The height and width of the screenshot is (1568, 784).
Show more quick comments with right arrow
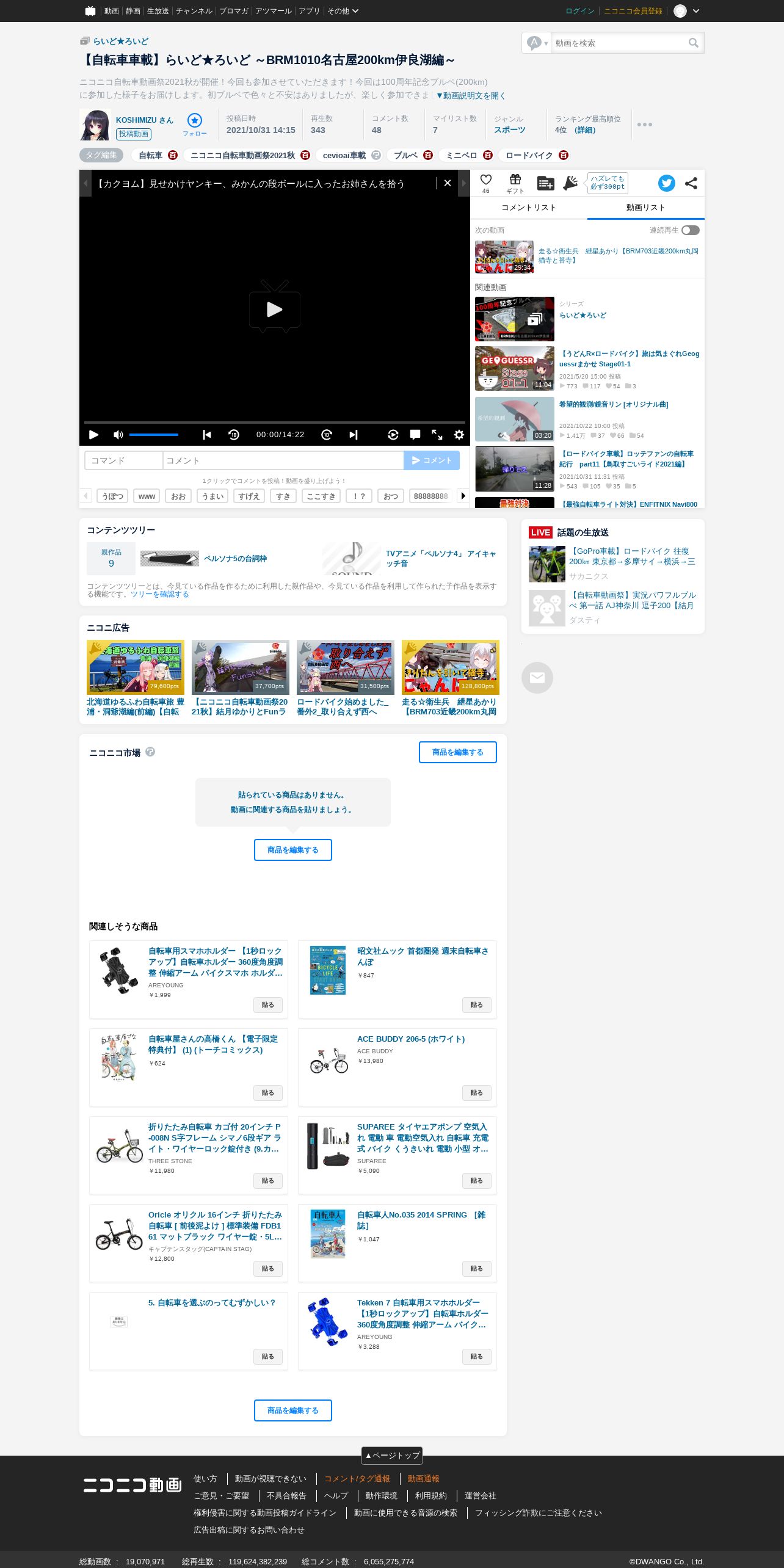pos(463,496)
